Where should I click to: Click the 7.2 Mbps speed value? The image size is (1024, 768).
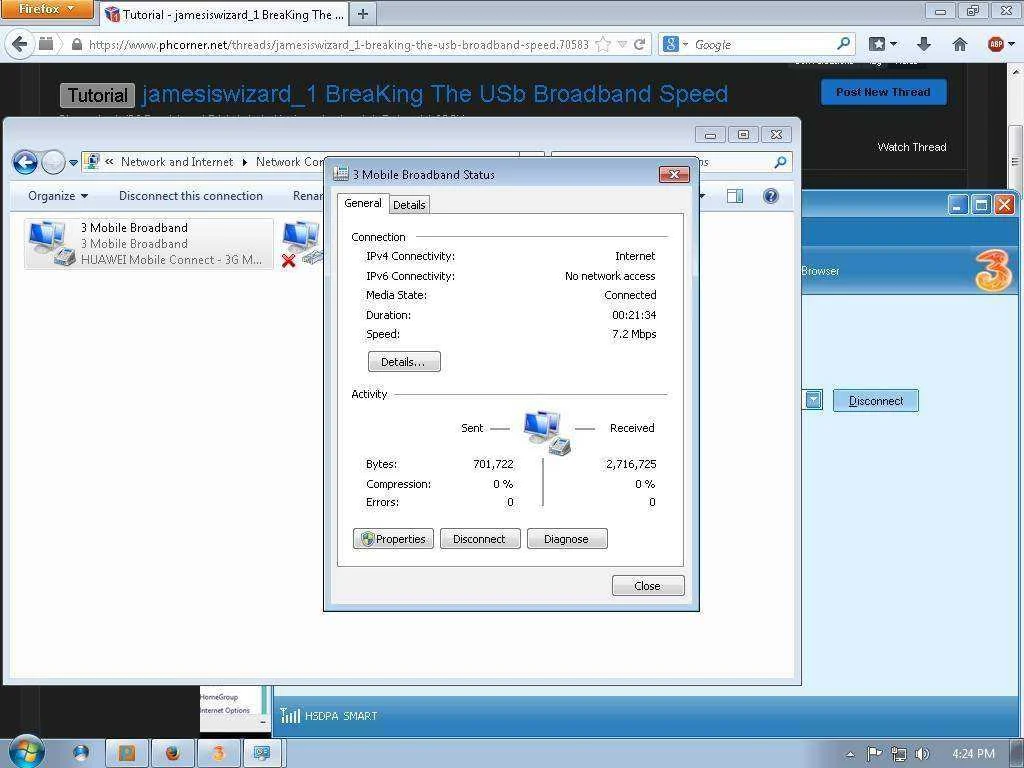pyautogui.click(x=633, y=334)
